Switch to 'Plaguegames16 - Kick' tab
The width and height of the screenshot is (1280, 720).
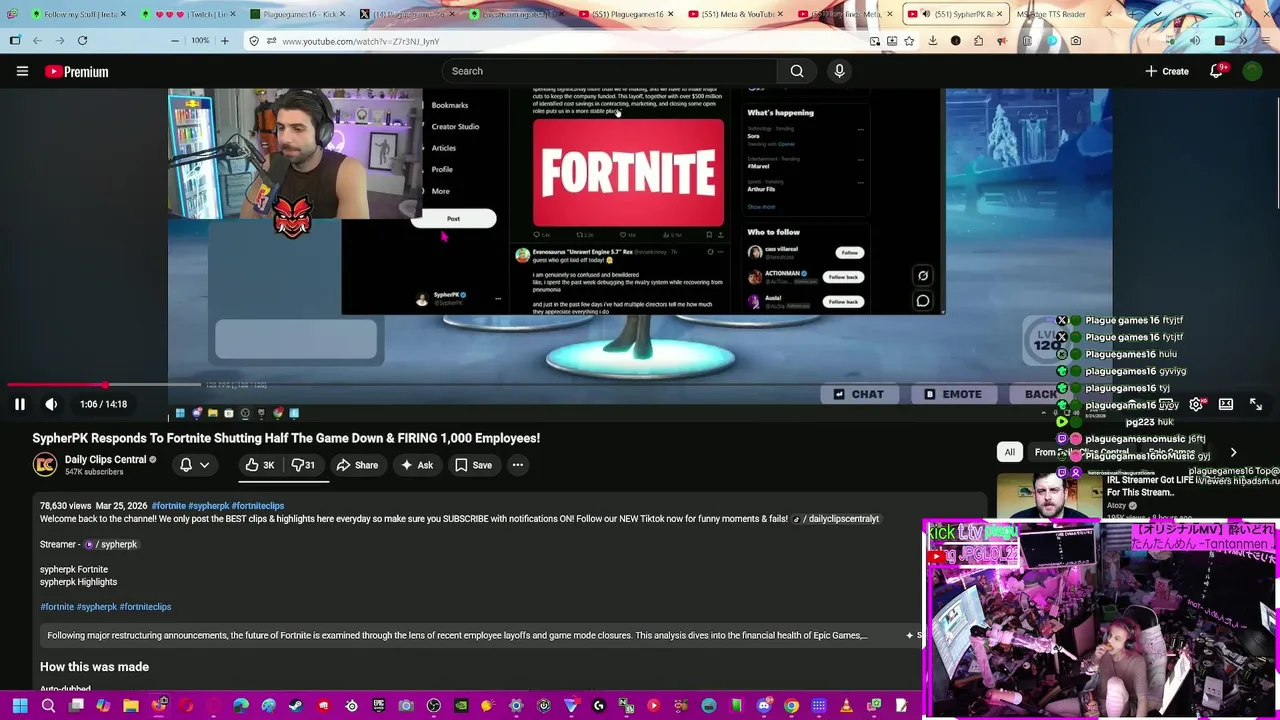295,14
